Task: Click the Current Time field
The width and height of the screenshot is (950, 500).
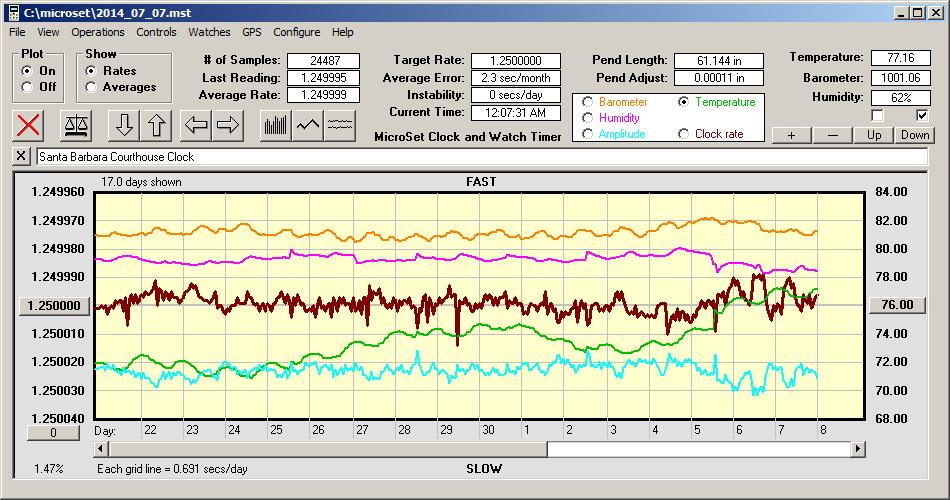Action: pos(516,112)
